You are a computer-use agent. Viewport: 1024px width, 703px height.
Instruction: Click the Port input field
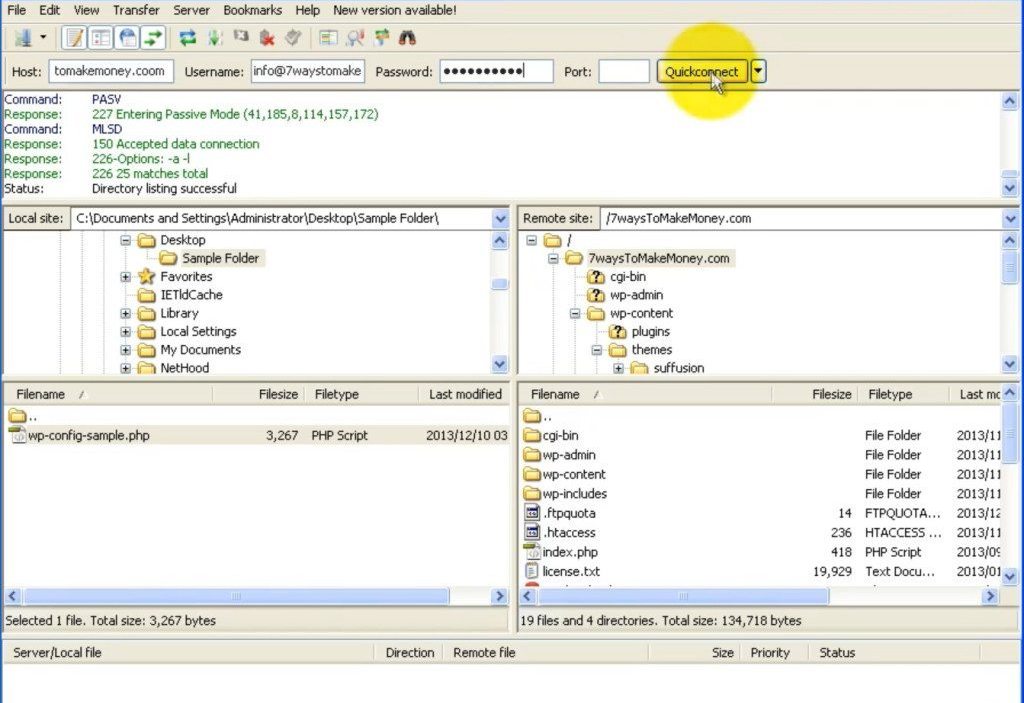624,71
